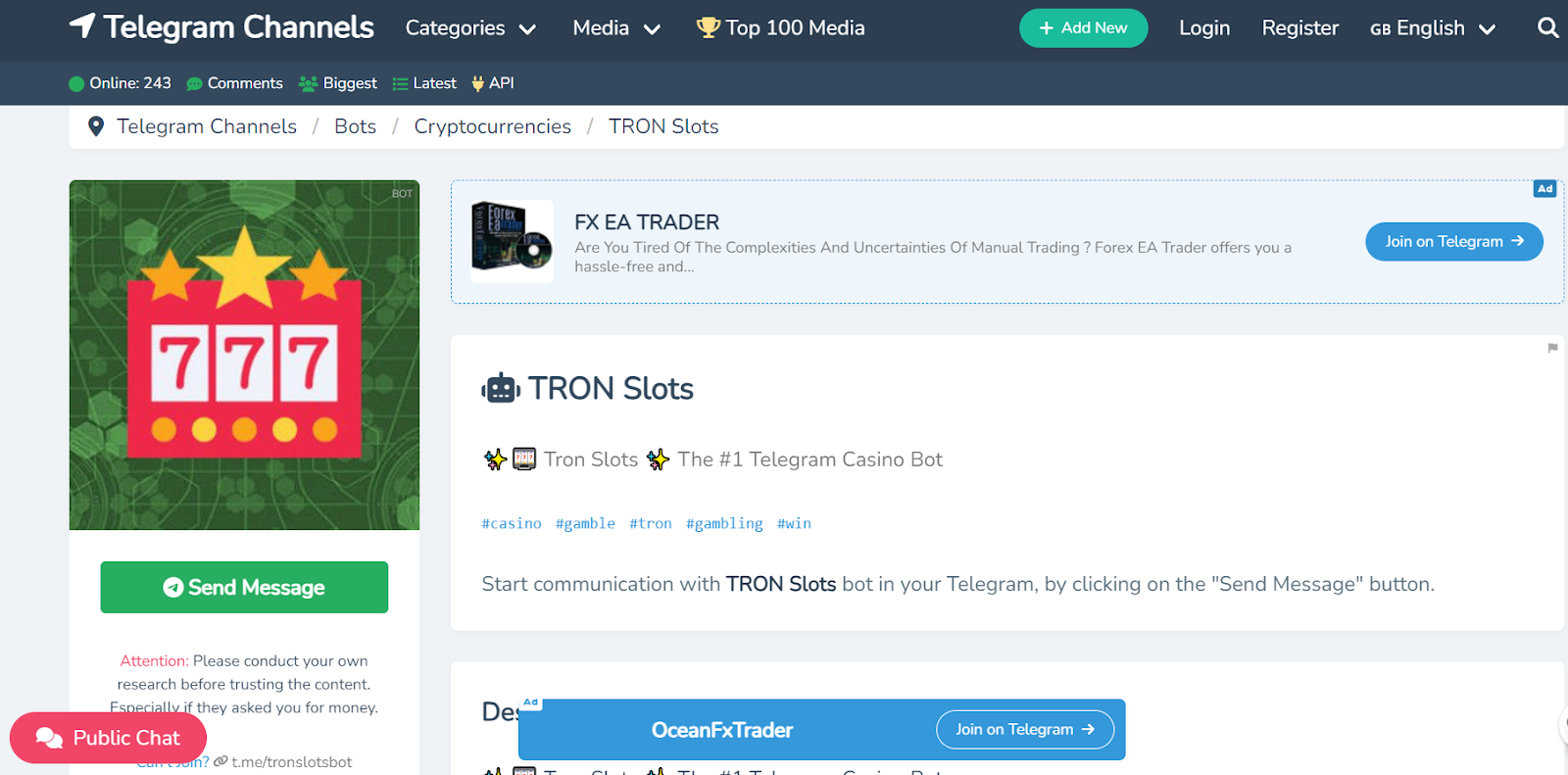
Task: Click the TRON Slots 777 bot image
Action: (244, 355)
